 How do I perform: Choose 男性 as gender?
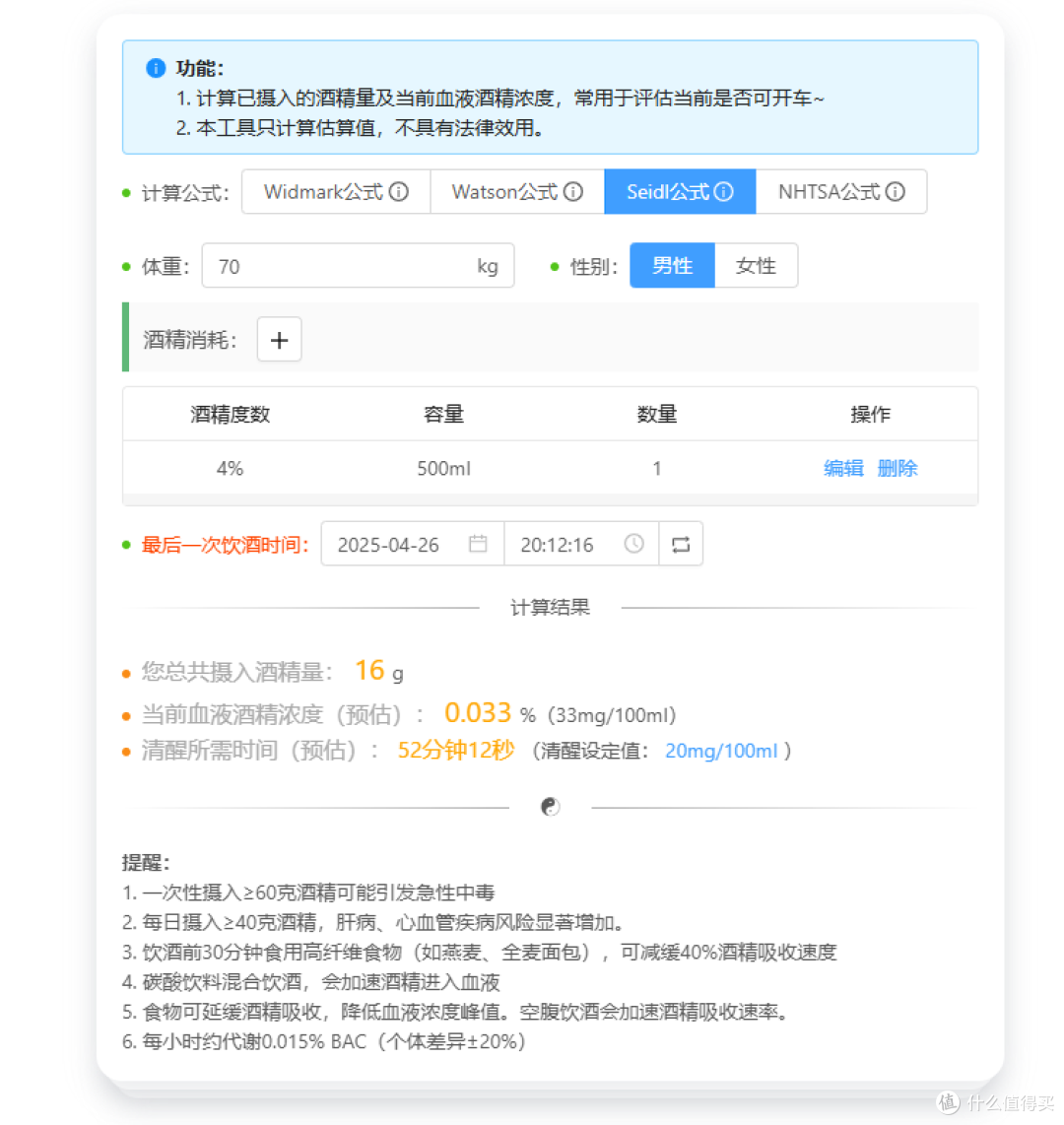pos(672,265)
